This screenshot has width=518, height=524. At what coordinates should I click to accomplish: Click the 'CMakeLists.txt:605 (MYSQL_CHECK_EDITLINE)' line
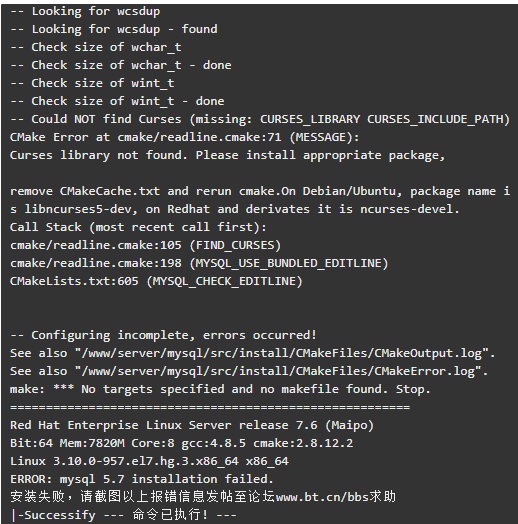[156, 282]
